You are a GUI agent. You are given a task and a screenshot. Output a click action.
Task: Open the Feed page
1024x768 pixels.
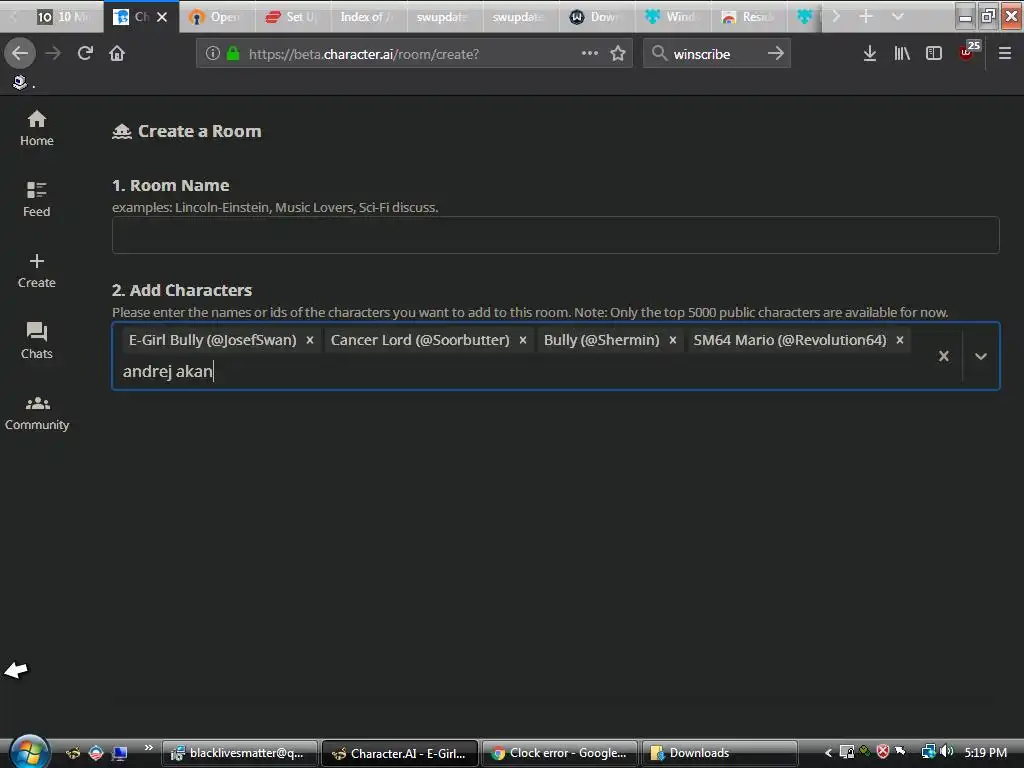click(37, 199)
